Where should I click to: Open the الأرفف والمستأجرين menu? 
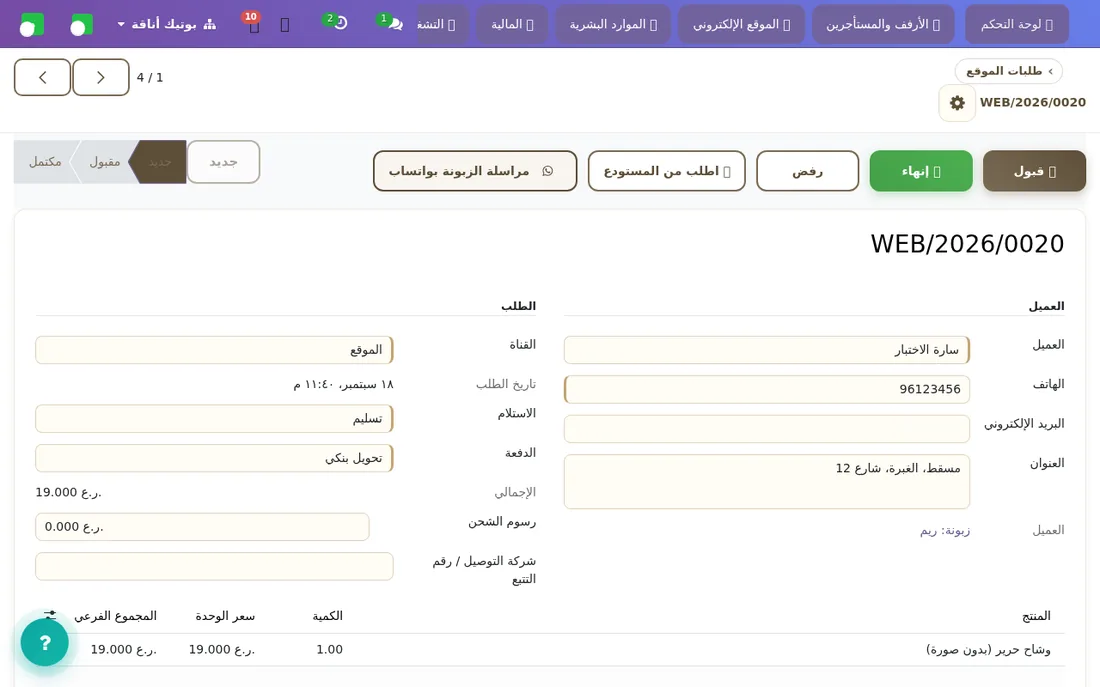coord(883,25)
